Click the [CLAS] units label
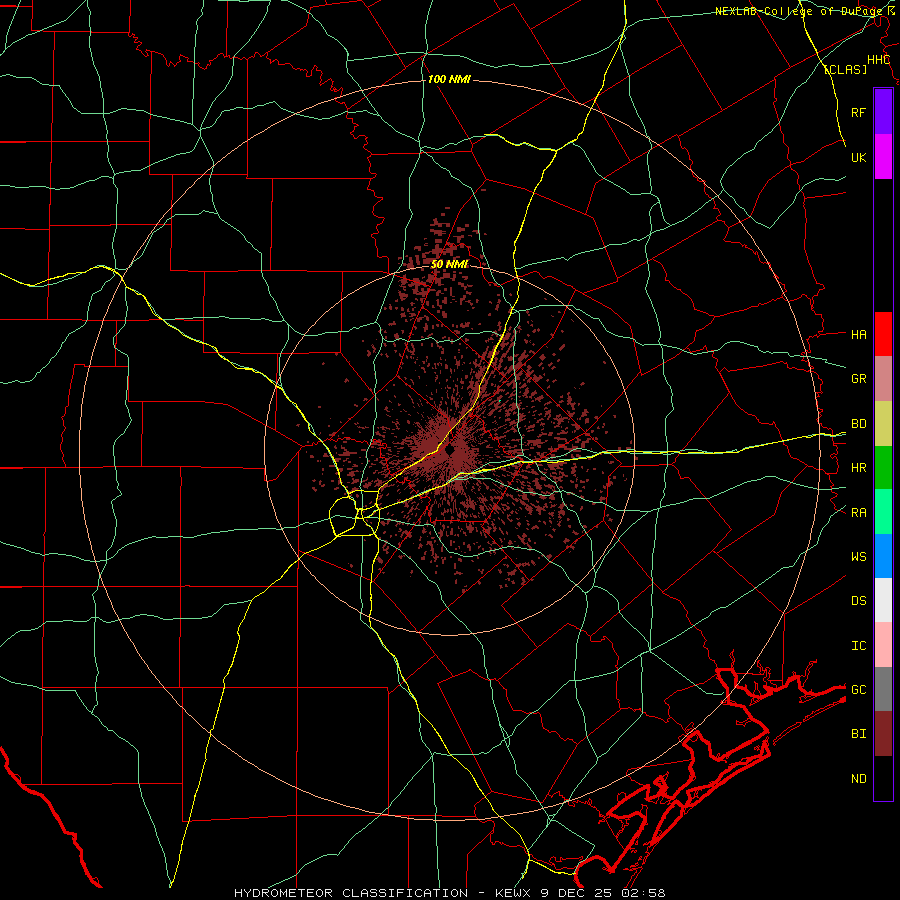 click(845, 69)
